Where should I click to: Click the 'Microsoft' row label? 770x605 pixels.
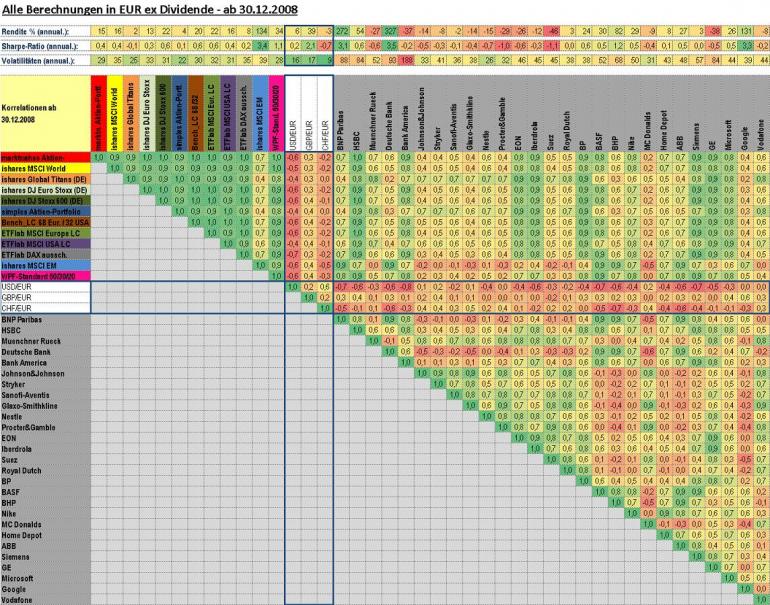click(46, 578)
